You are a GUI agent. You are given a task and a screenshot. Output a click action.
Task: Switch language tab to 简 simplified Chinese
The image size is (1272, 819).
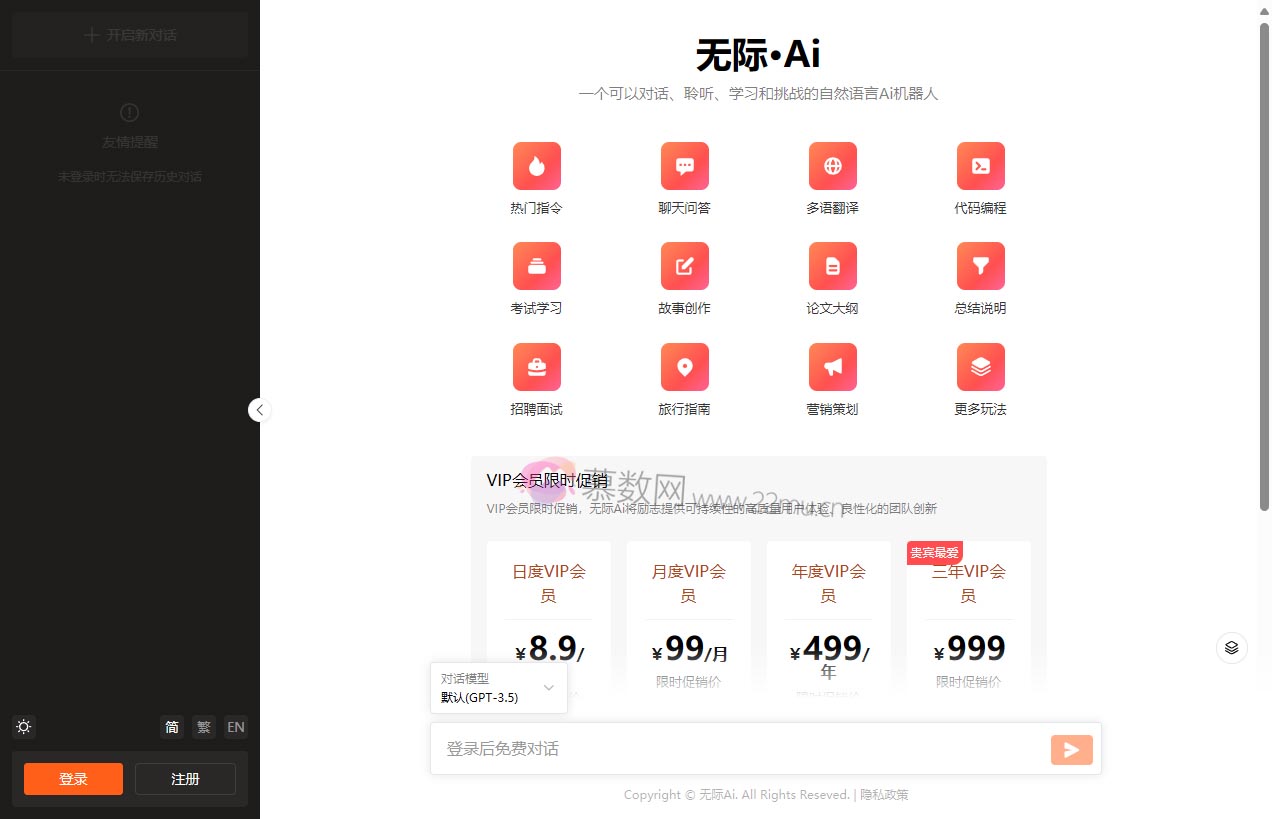click(171, 727)
